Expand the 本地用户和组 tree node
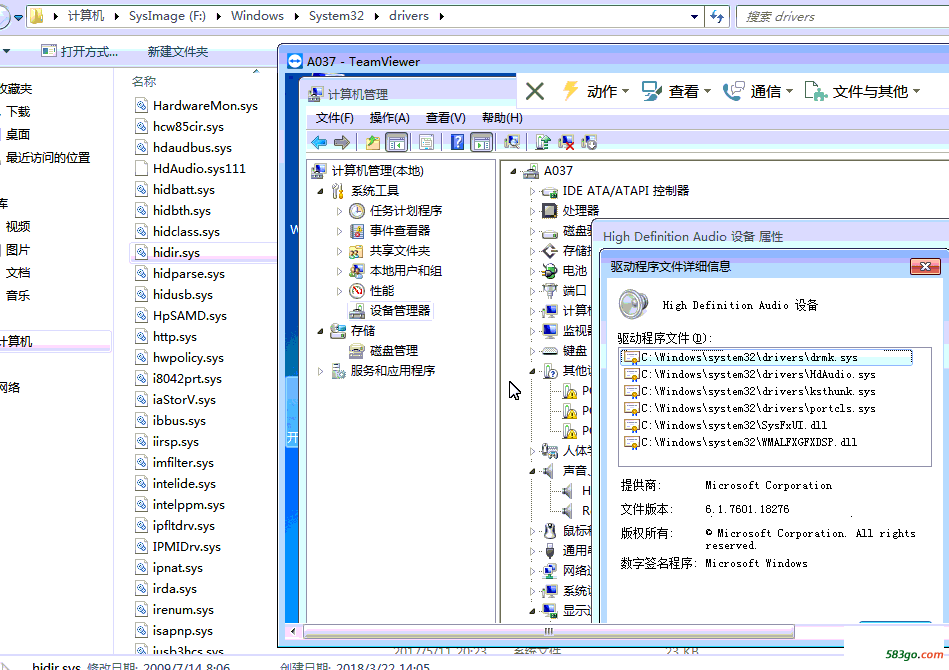Image resolution: width=949 pixels, height=670 pixels. pos(340,271)
